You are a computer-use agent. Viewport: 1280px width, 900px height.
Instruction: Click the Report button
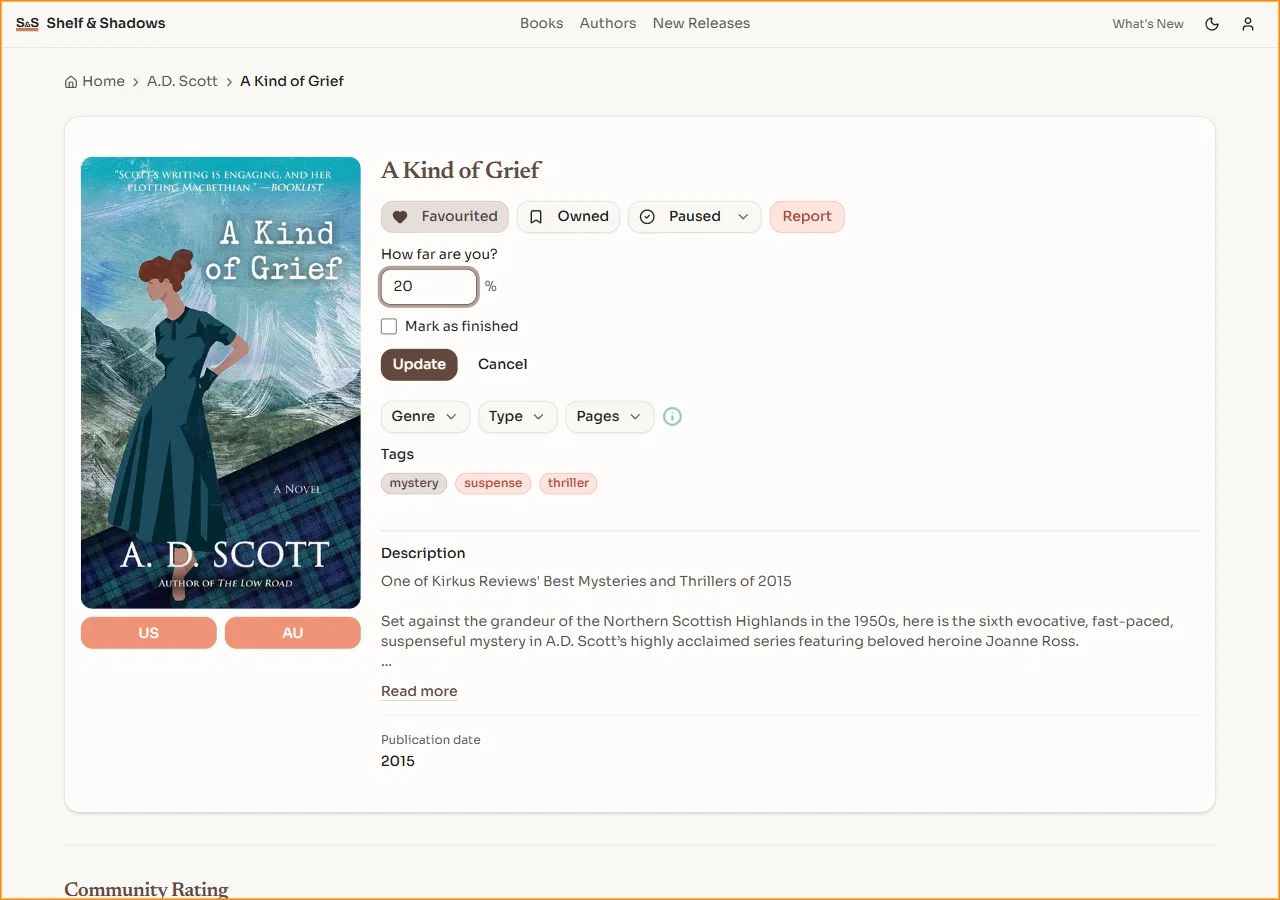click(807, 217)
